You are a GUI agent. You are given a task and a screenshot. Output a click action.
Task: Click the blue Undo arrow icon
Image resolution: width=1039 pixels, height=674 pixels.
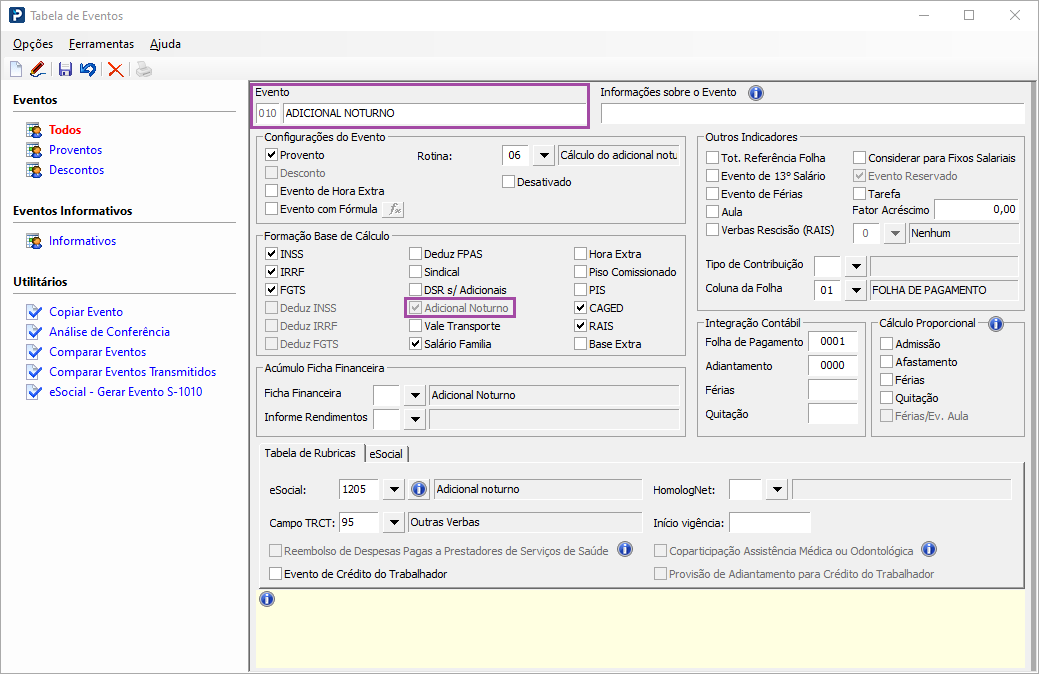pos(88,69)
